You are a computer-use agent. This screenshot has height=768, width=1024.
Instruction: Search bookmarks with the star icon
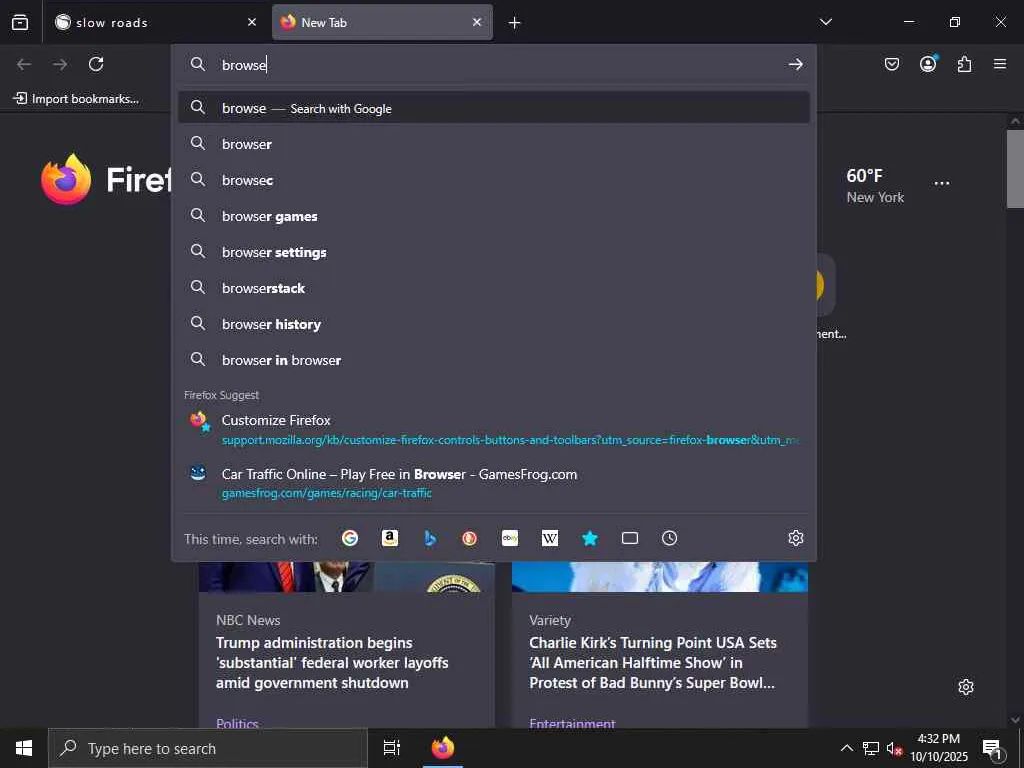[590, 538]
